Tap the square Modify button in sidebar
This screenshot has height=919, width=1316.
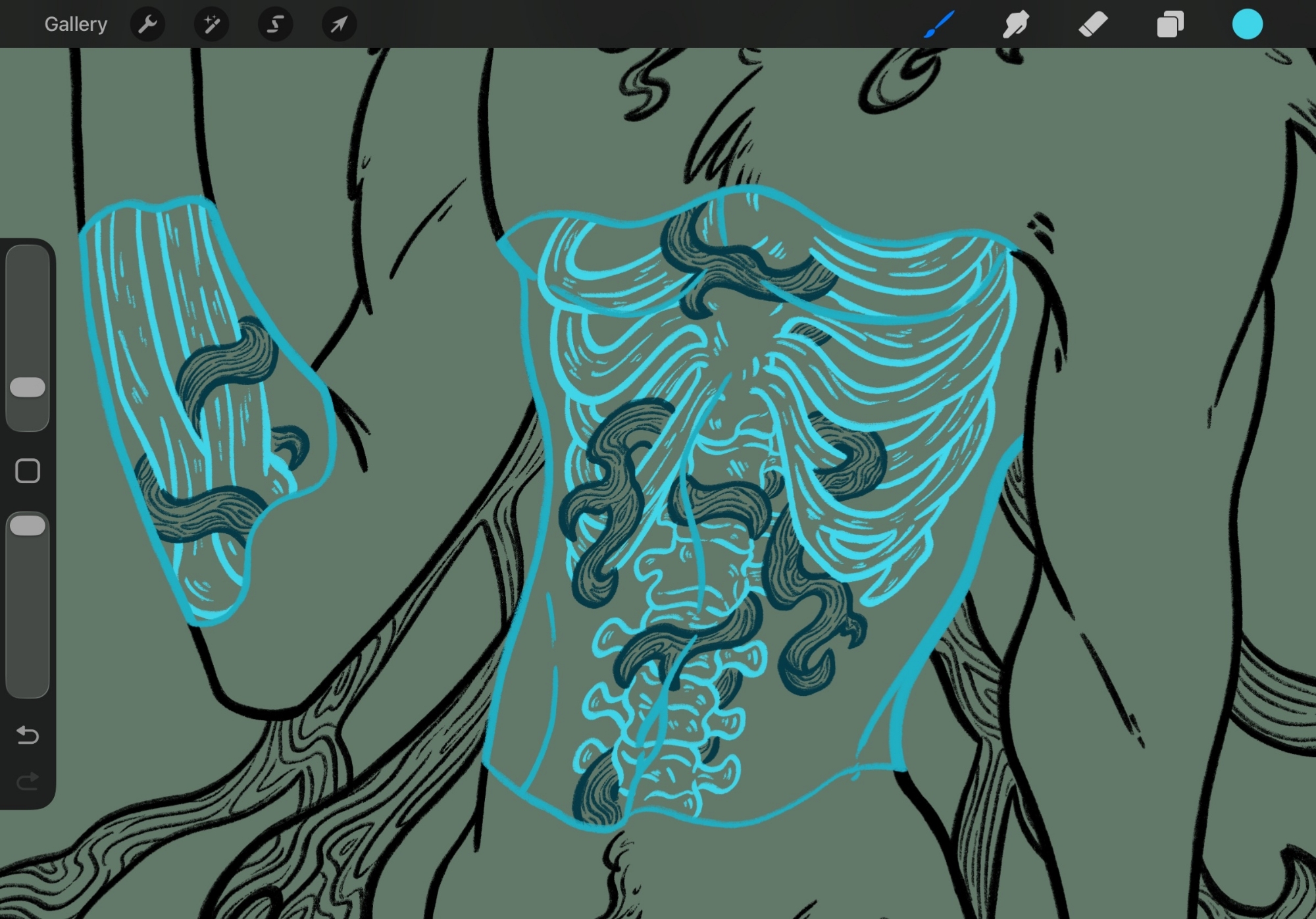(x=28, y=471)
